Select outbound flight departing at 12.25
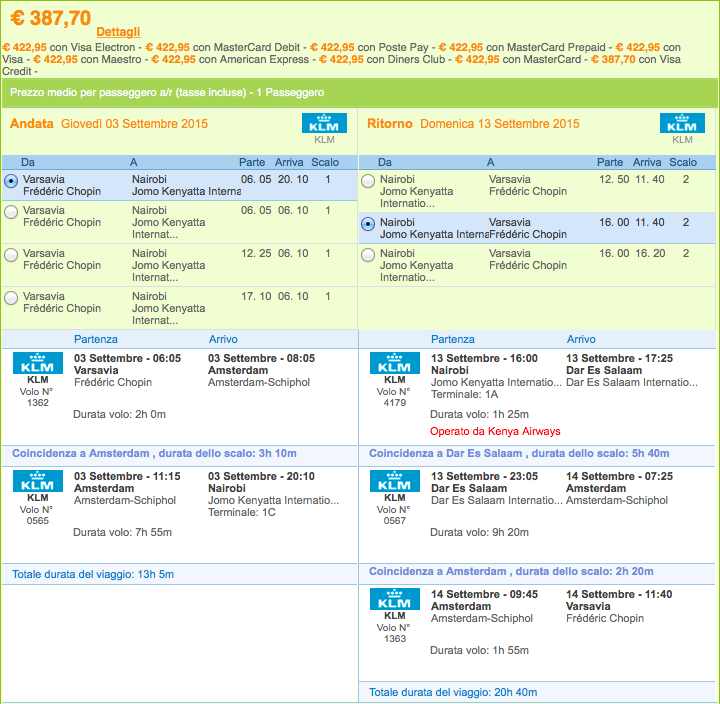 (11, 255)
